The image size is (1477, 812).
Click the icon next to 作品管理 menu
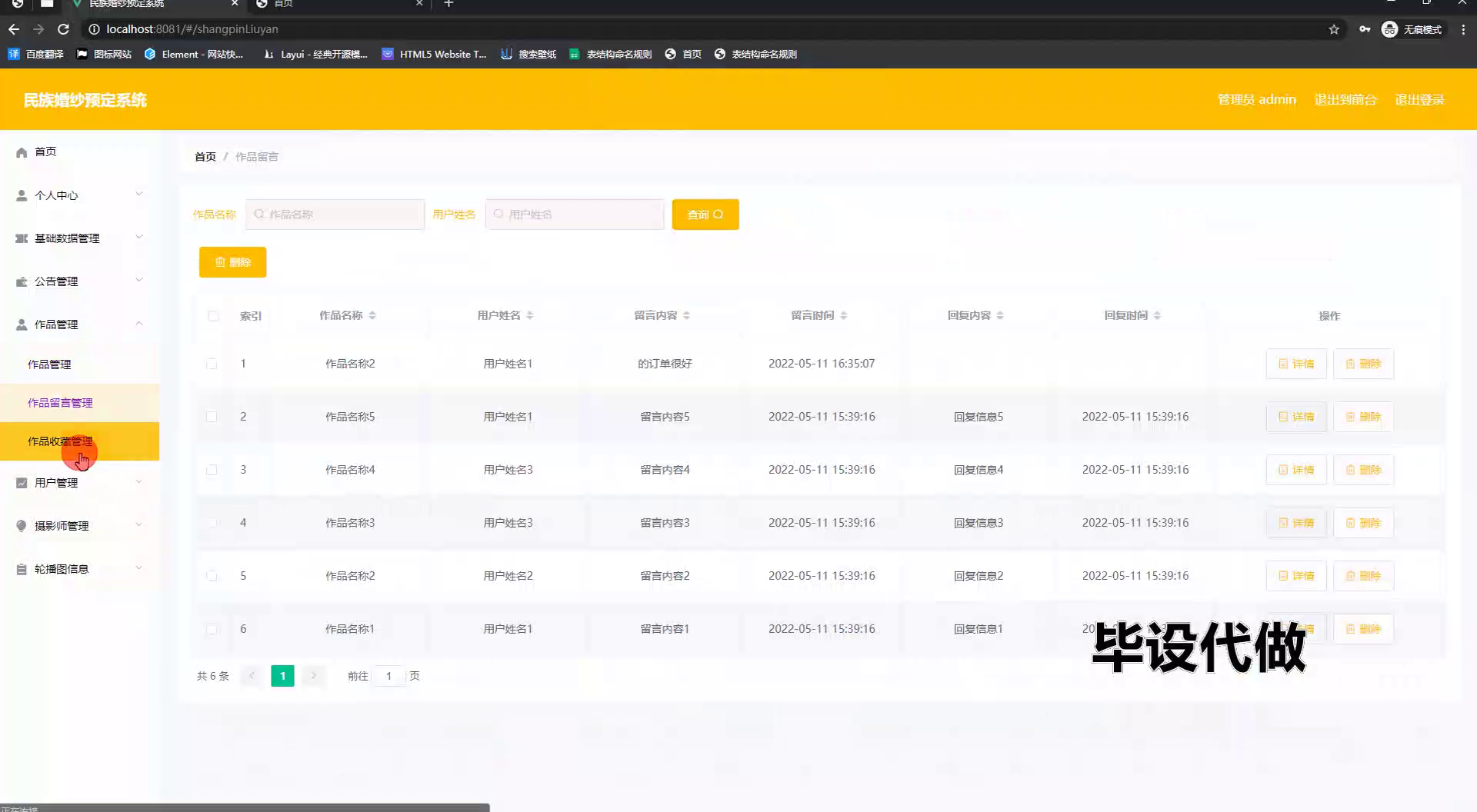tap(22, 324)
